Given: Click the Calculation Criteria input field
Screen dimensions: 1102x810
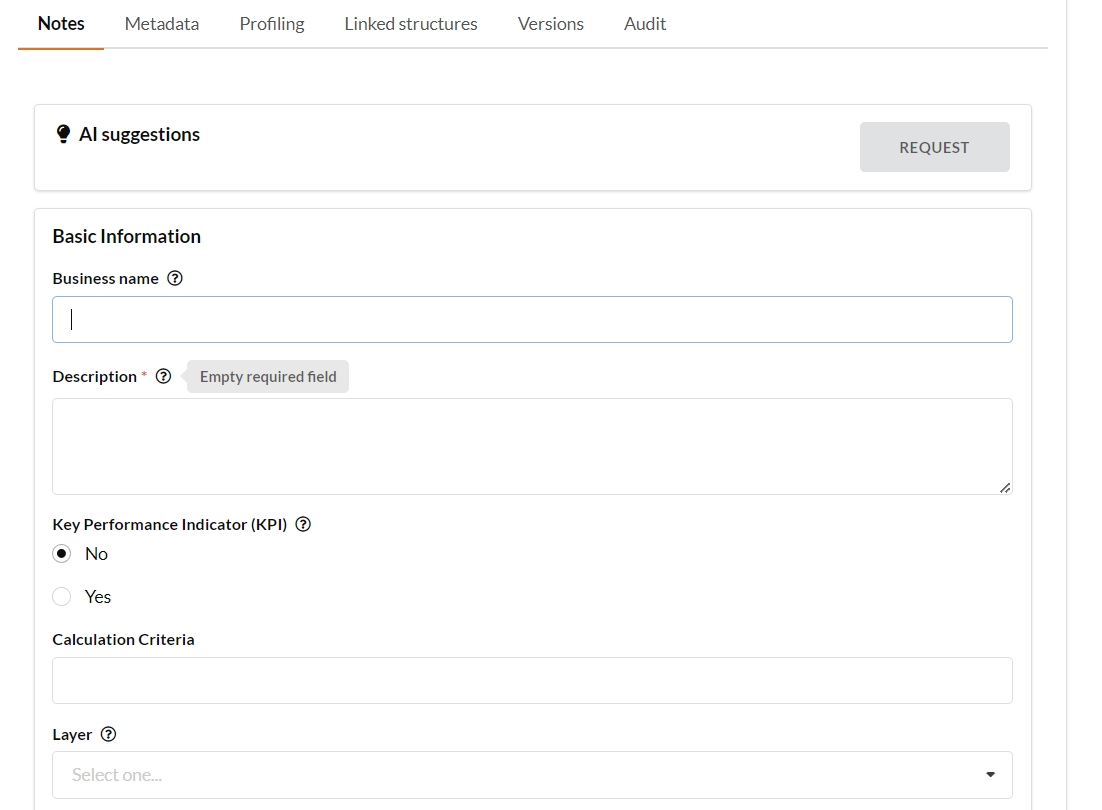Looking at the screenshot, I should click(x=532, y=680).
